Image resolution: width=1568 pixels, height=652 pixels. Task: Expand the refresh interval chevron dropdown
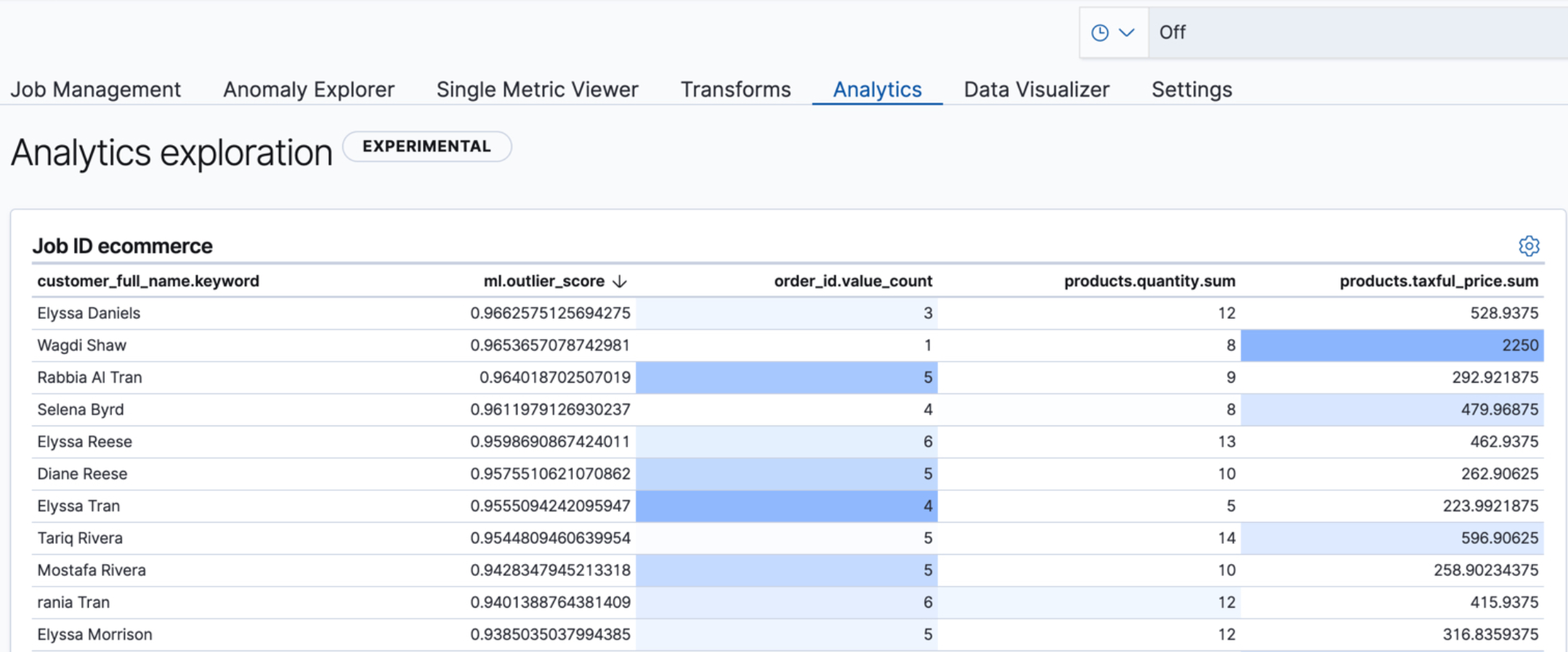pos(1126,33)
